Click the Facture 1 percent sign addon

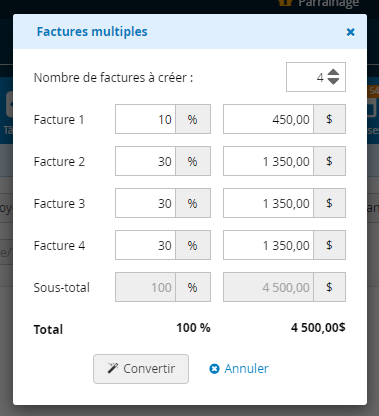(193, 119)
